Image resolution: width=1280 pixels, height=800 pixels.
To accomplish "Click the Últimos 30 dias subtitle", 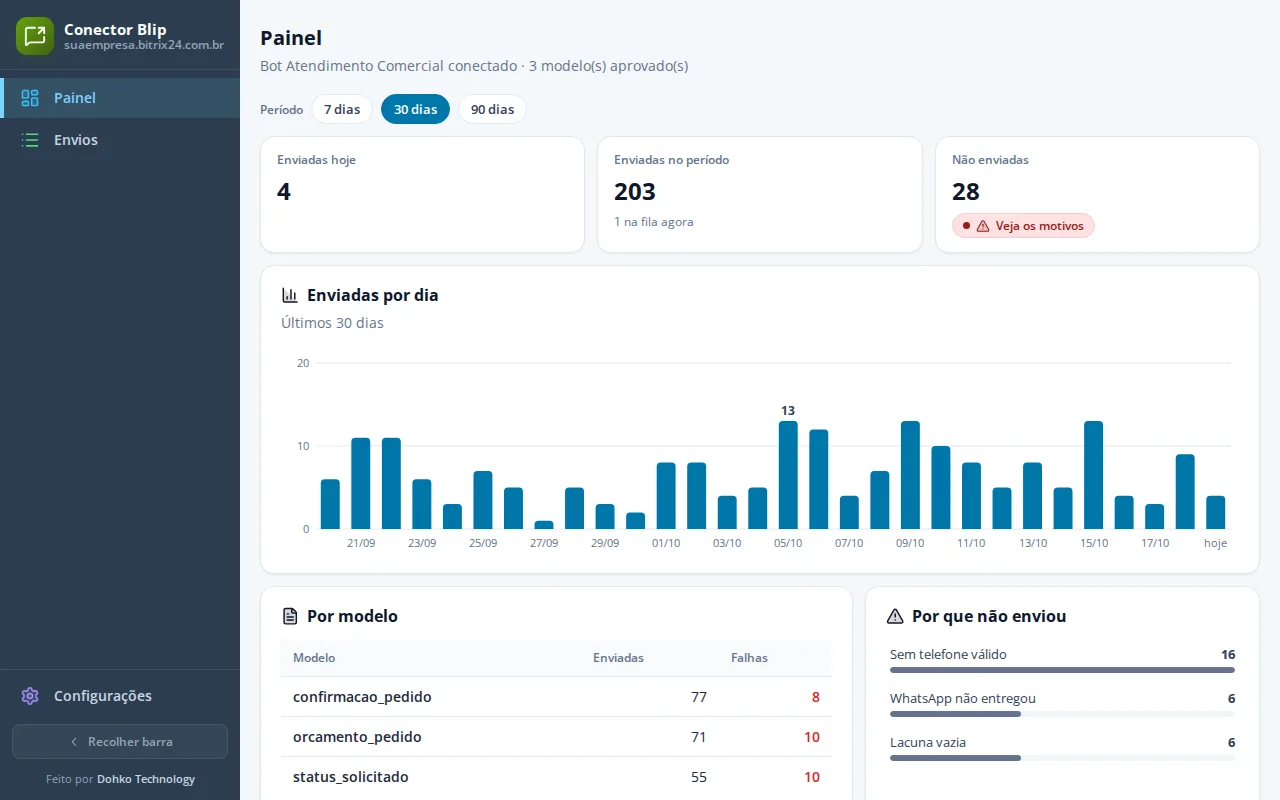I will pyautogui.click(x=332, y=323).
